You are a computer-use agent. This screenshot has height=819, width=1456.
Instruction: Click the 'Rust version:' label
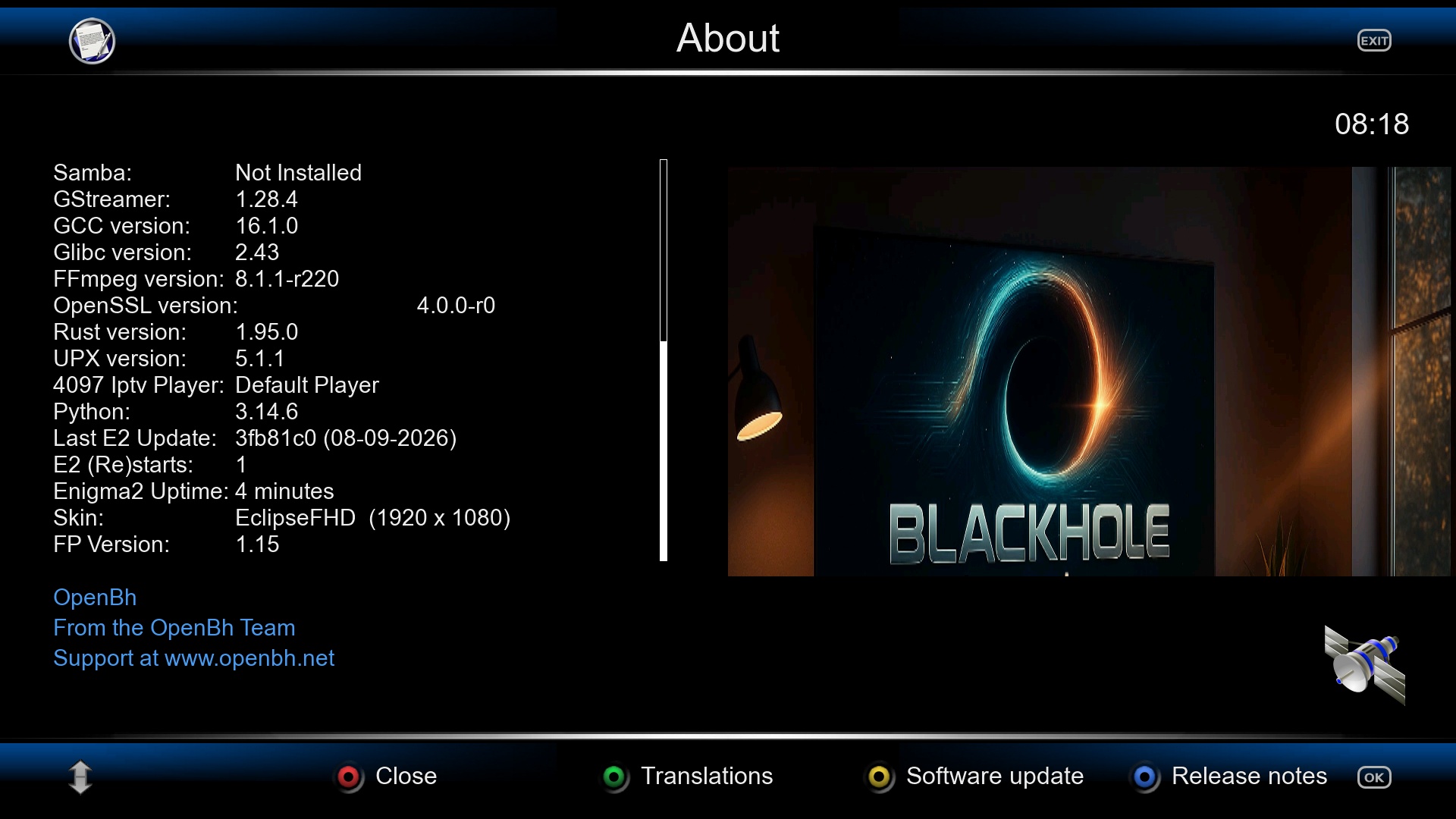pyautogui.click(x=120, y=332)
